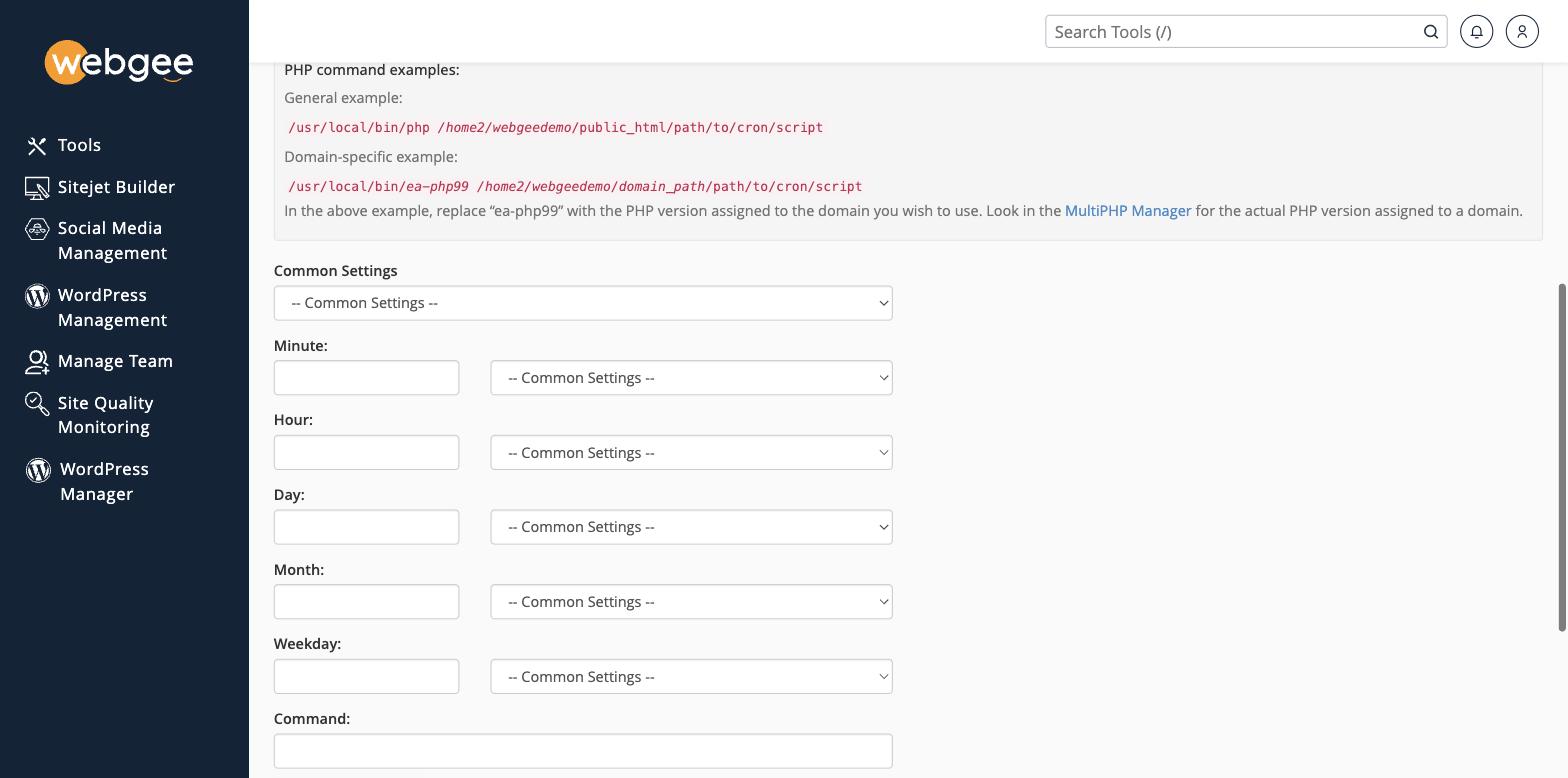Click the Minute input field
The image size is (1568, 778).
click(x=366, y=378)
